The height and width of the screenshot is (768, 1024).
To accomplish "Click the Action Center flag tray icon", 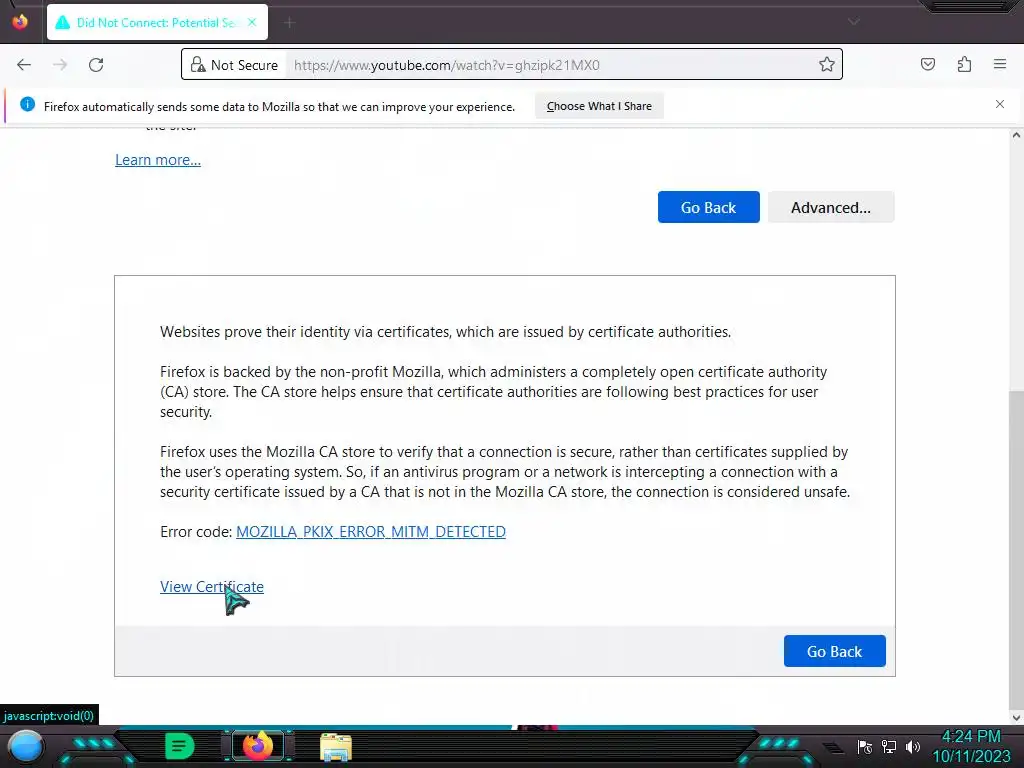I will [865, 746].
